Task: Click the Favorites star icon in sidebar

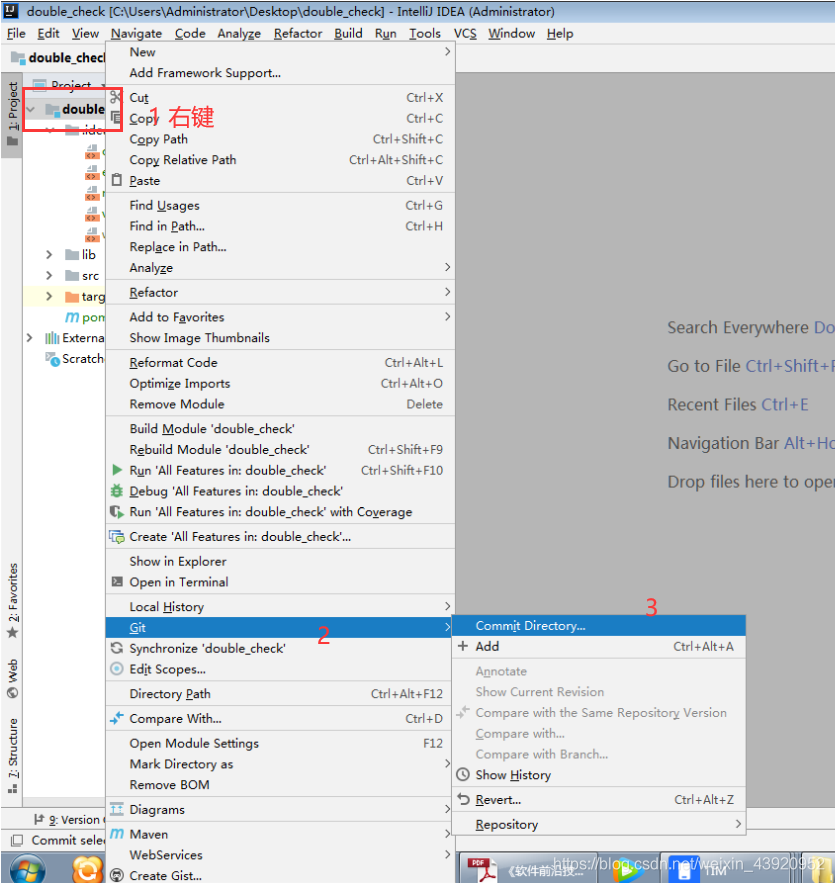Action: pyautogui.click(x=12, y=633)
